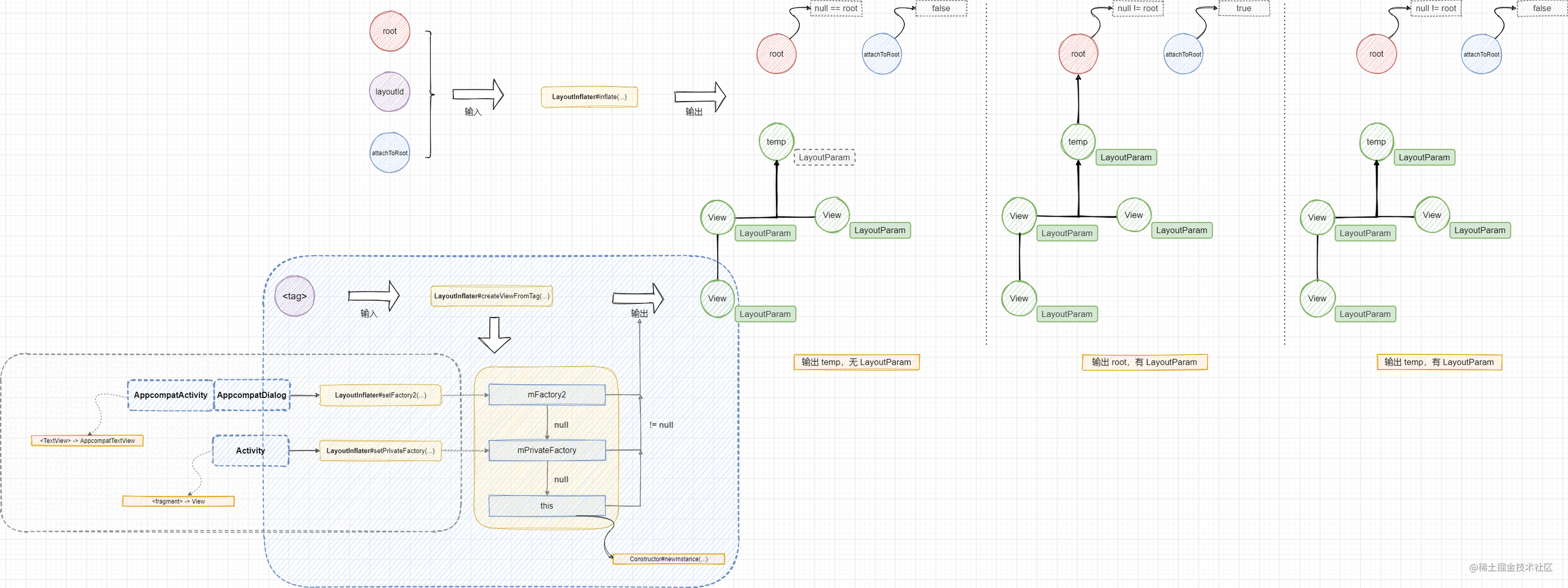Click the caption 输出 root, 有 LayoutParam
1568x588 pixels.
pyautogui.click(x=1144, y=362)
